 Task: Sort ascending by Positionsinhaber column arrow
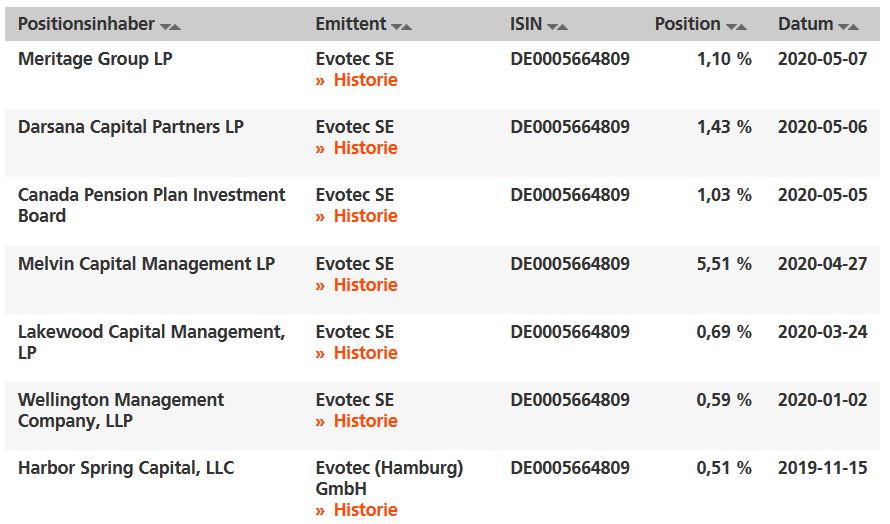176,26
